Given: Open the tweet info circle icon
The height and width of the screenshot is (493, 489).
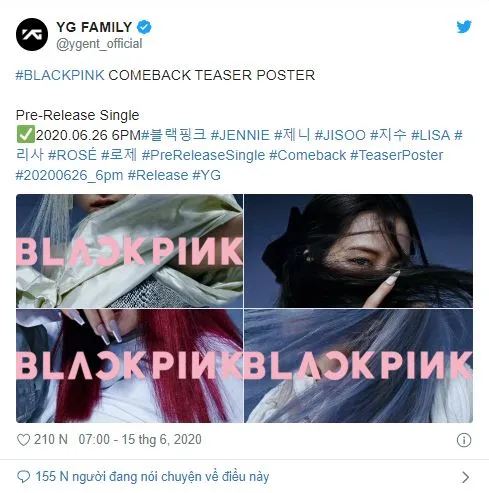Looking at the screenshot, I should coord(464,440).
